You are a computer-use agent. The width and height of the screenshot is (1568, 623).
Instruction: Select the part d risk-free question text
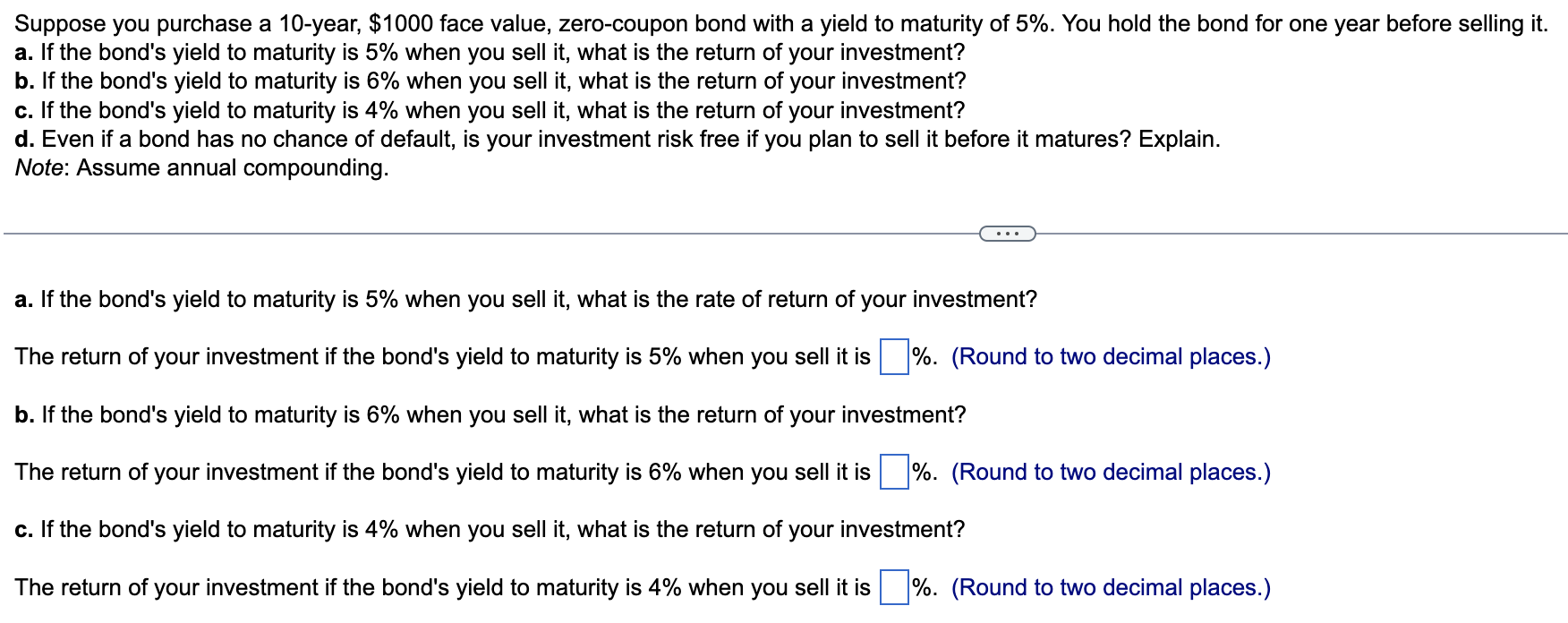(618, 139)
